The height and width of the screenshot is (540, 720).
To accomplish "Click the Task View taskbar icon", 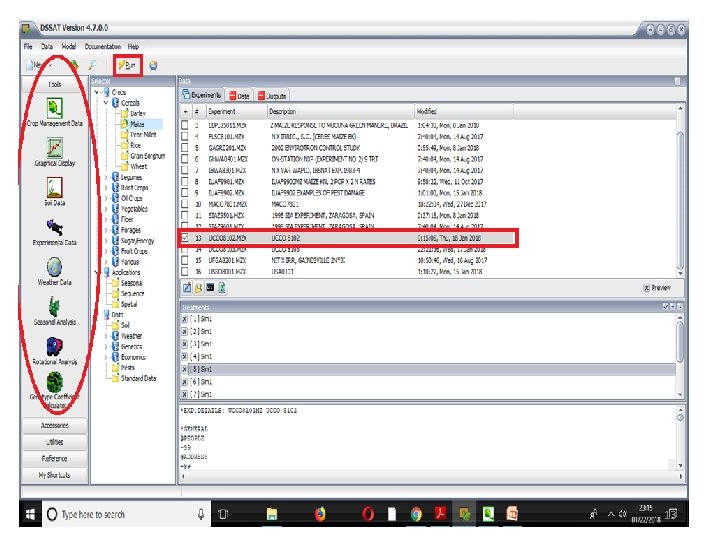I will point(223,514).
